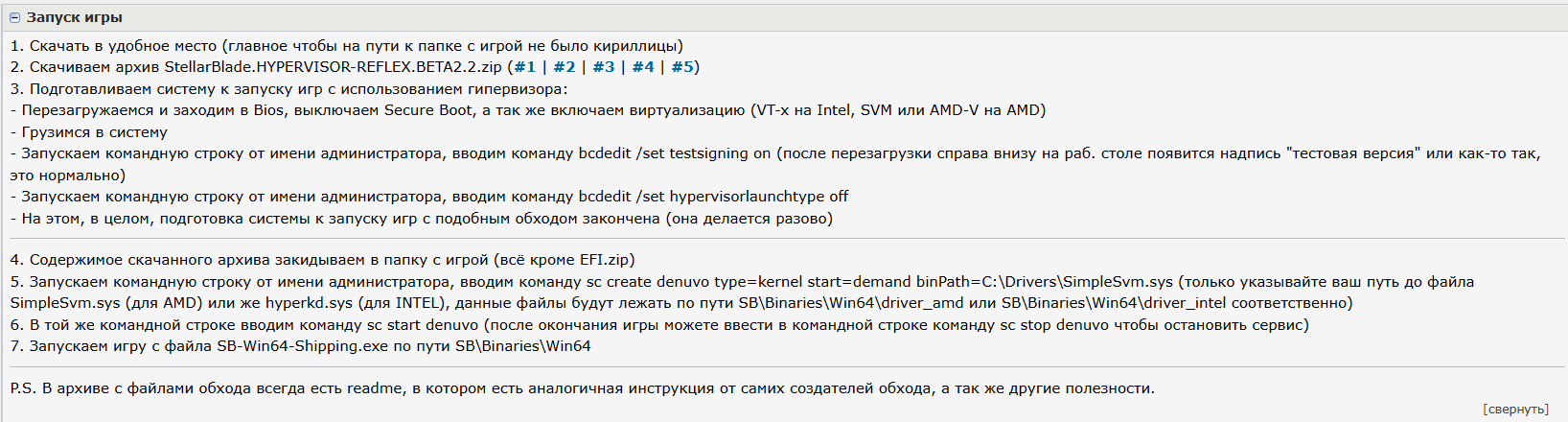
Task: Click the "Secure Boot" text in step 3
Action: point(428,110)
